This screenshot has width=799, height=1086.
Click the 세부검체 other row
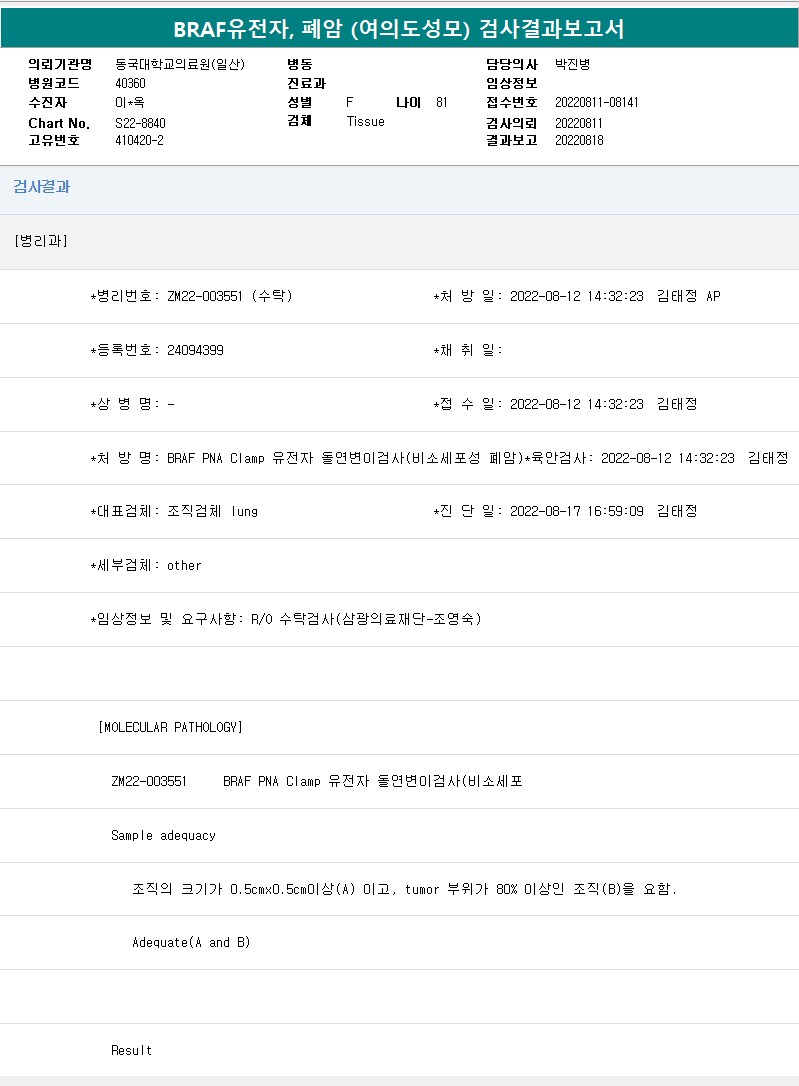146,565
